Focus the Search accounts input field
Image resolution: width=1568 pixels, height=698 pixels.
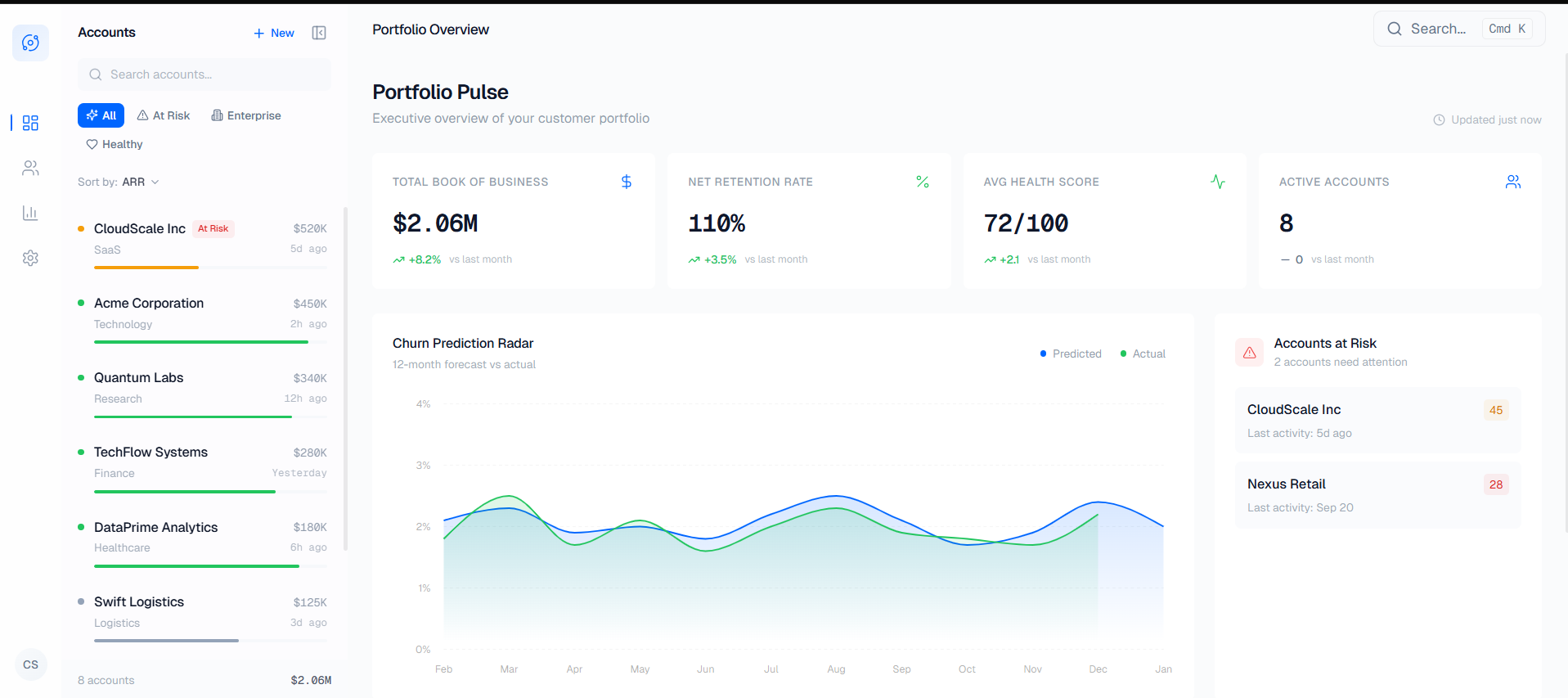point(204,74)
